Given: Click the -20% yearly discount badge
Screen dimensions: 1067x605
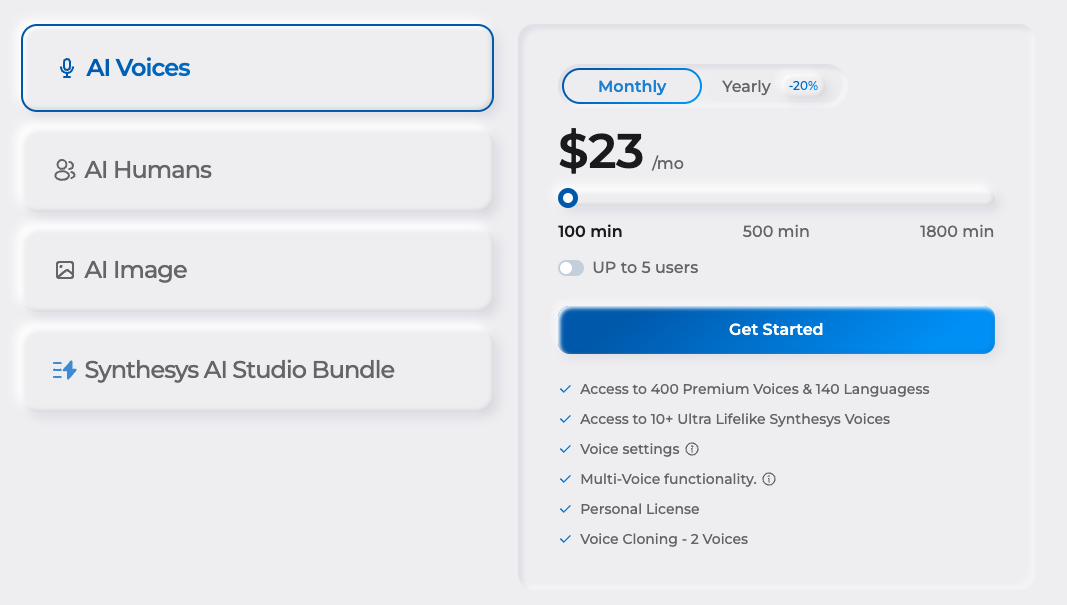Looking at the screenshot, I should (x=803, y=86).
